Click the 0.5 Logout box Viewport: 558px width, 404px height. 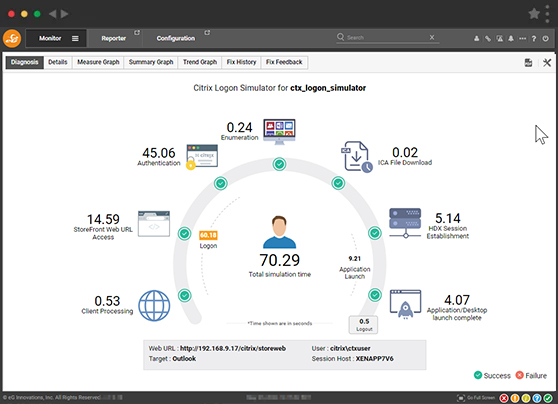coord(363,325)
